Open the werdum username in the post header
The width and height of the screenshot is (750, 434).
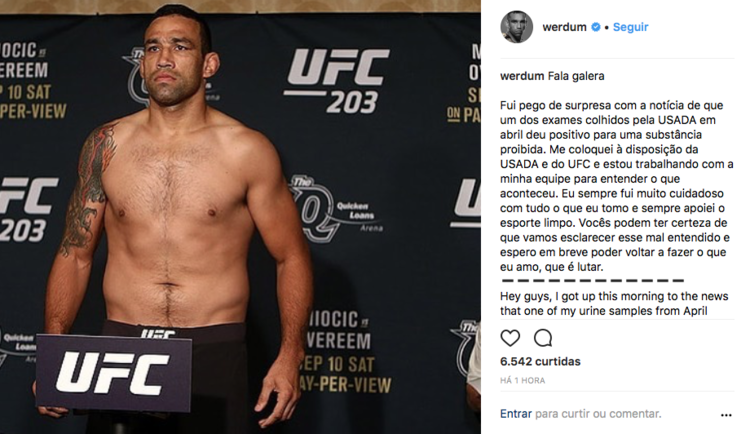(x=564, y=27)
